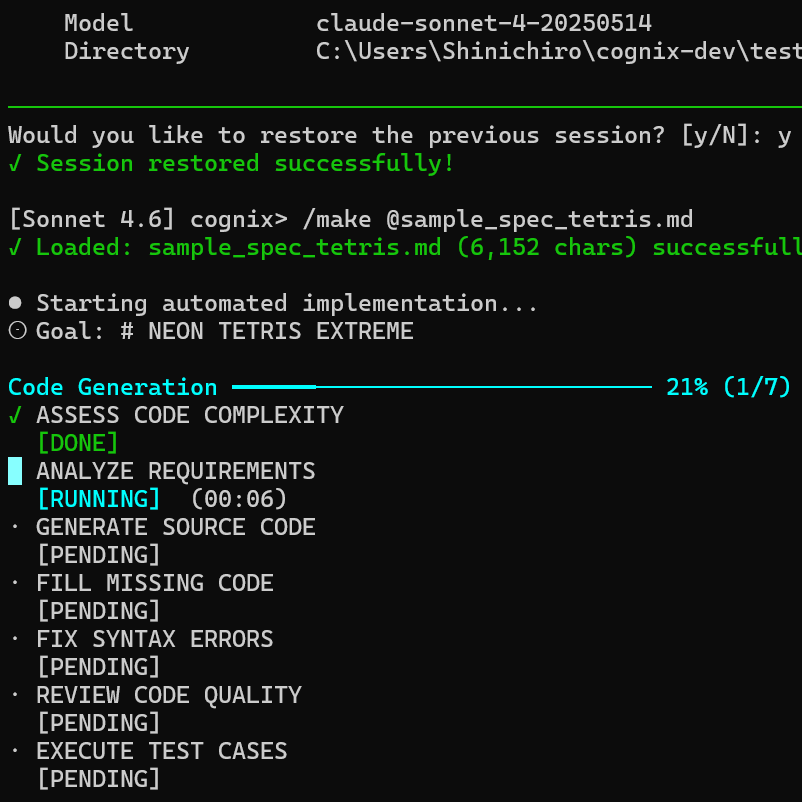Click the model name claude-sonnet-4-20250514

[x=484, y=24]
